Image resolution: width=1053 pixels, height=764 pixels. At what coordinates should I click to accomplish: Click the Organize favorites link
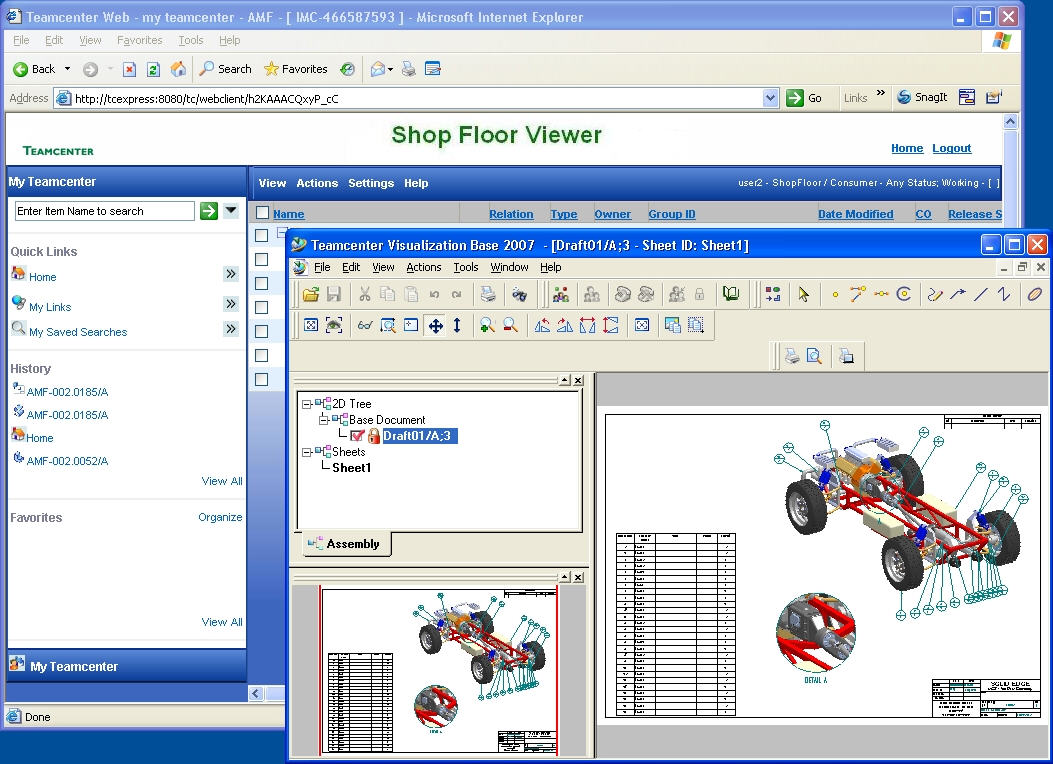[220, 517]
